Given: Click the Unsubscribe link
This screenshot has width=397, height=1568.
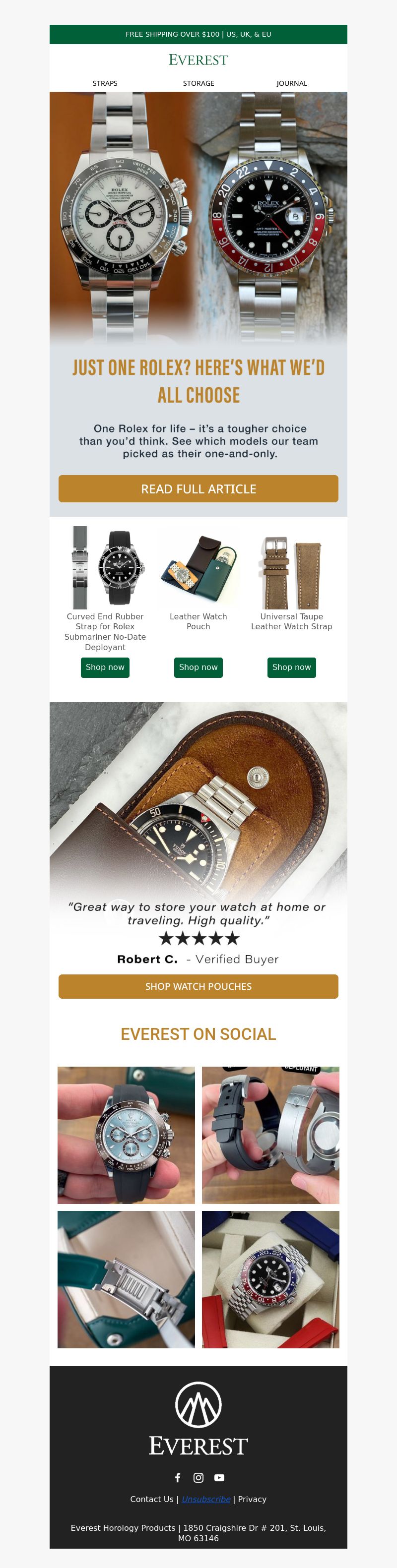Looking at the screenshot, I should point(206,1499).
